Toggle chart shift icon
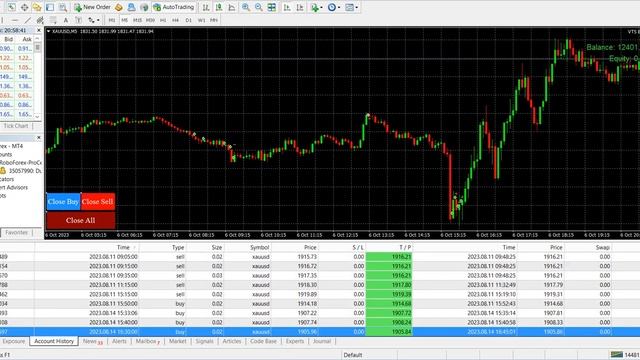This screenshot has width=640, height=360. coord(300,7)
